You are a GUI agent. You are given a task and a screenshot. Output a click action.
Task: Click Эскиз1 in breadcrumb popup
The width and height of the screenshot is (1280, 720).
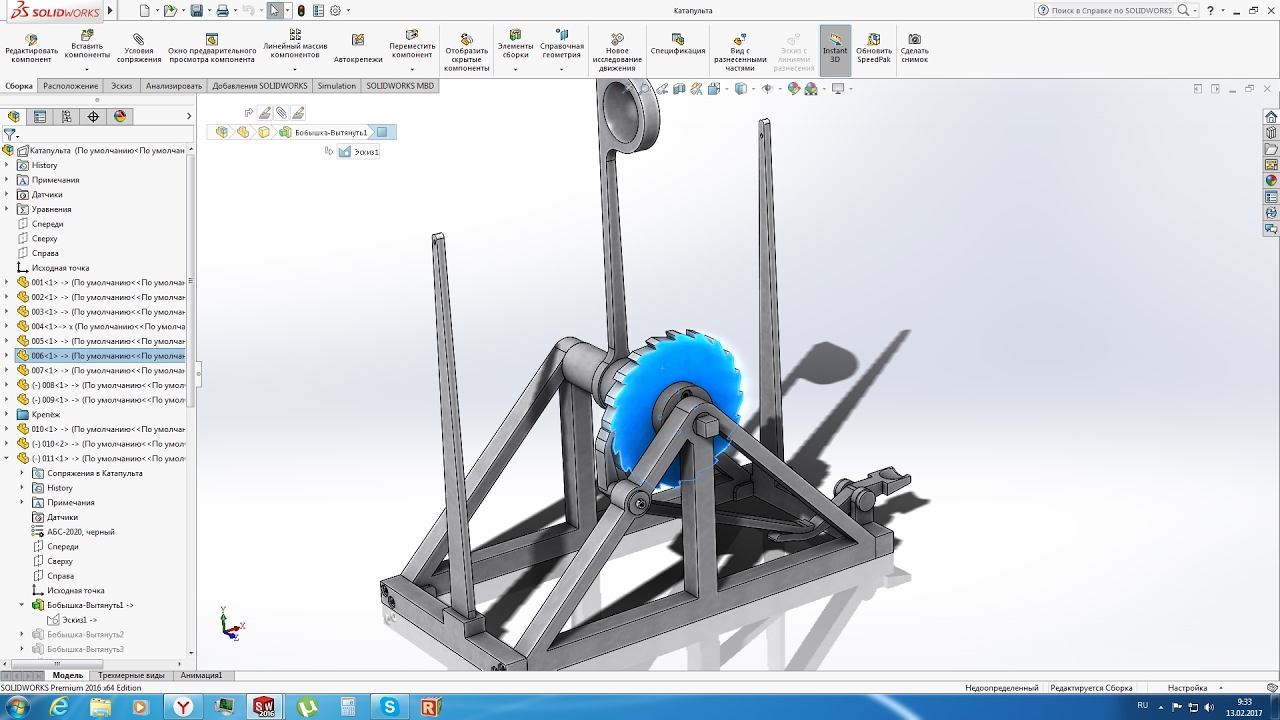tap(359, 152)
